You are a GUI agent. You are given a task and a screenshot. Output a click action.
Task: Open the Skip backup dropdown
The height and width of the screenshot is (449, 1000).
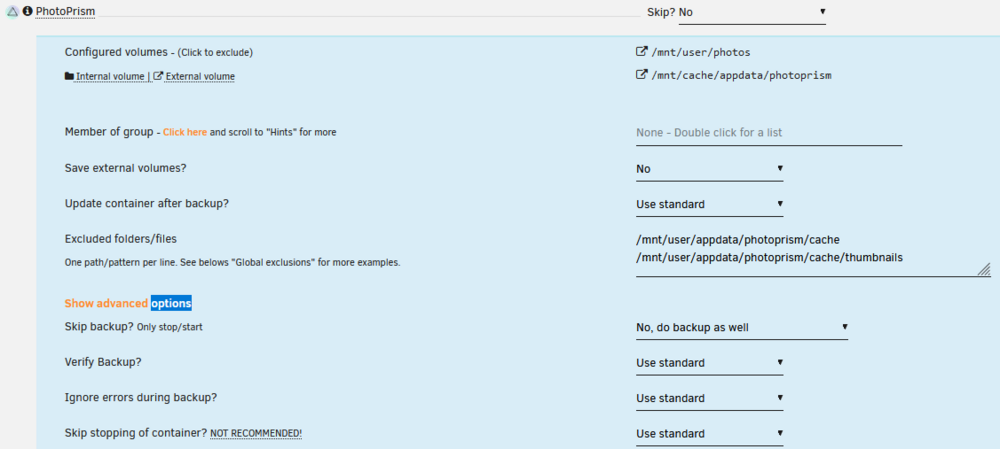[742, 328]
